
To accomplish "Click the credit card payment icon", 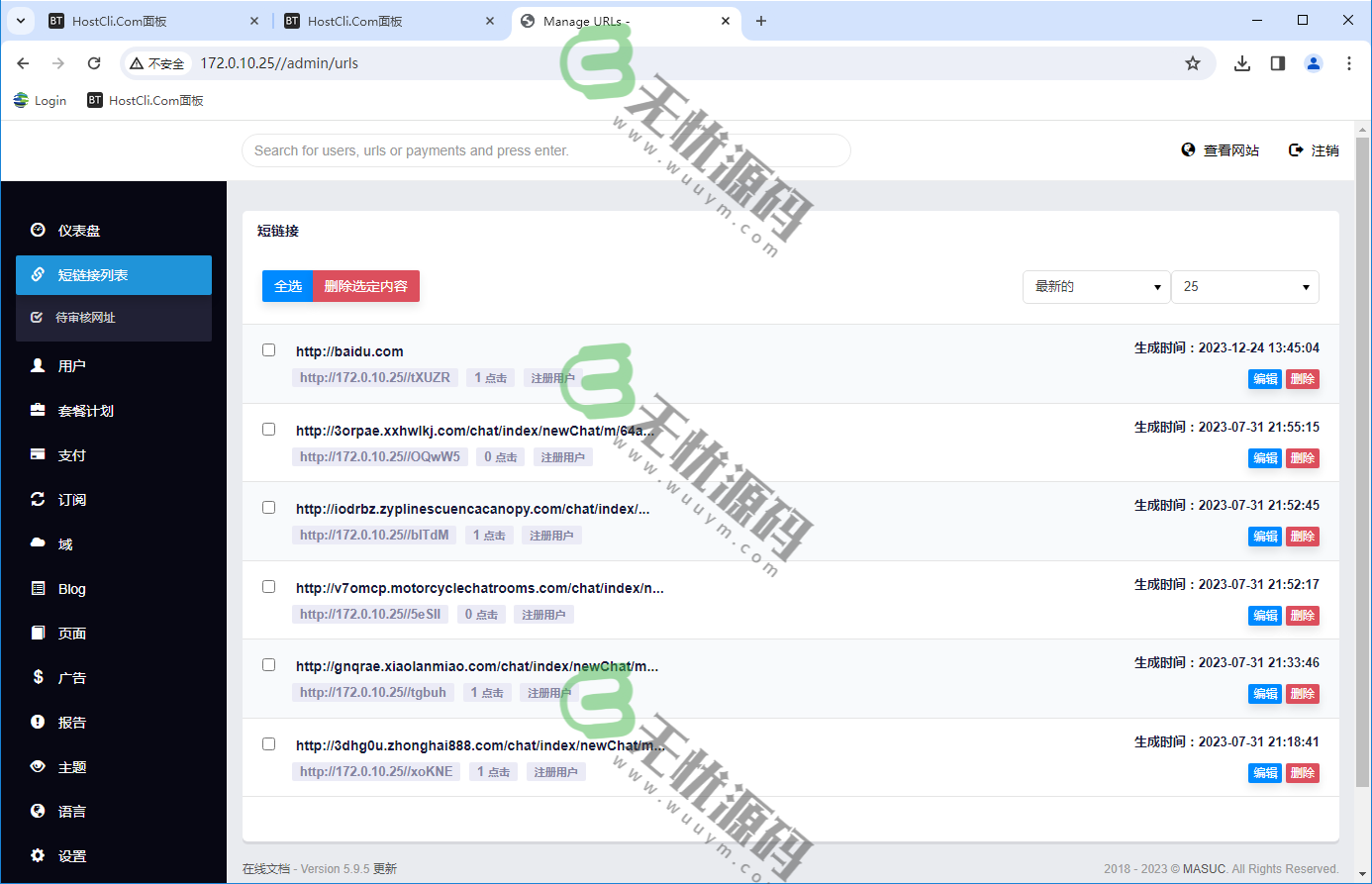I will [x=38, y=454].
